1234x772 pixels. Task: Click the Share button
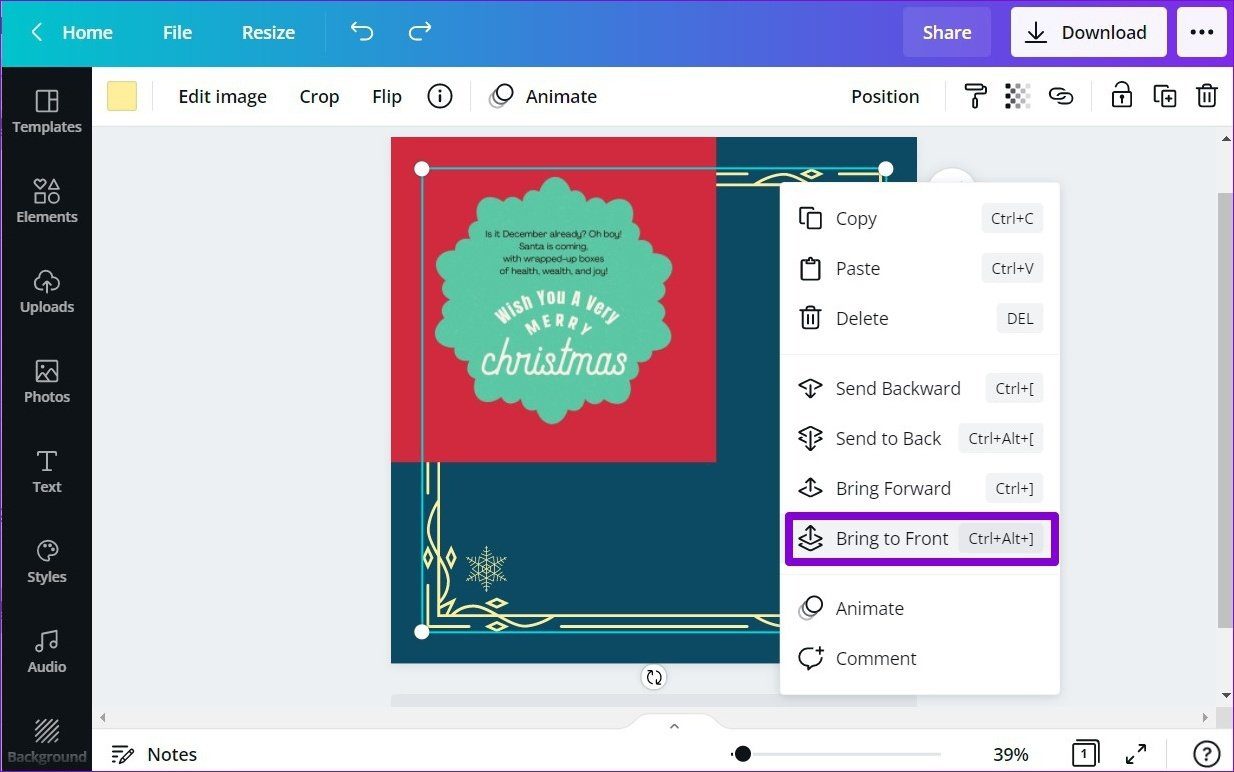click(x=947, y=32)
